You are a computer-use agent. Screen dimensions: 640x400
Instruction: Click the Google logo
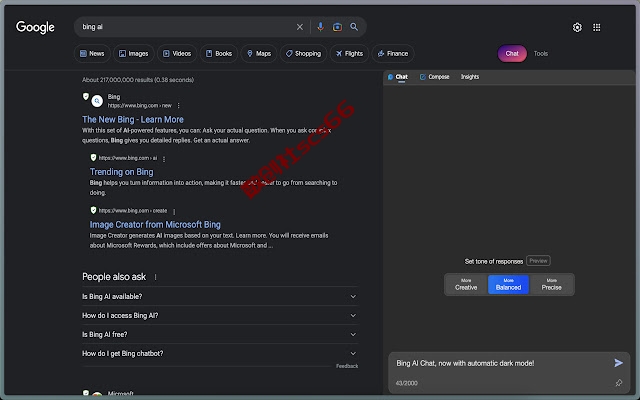pyautogui.click(x=35, y=27)
